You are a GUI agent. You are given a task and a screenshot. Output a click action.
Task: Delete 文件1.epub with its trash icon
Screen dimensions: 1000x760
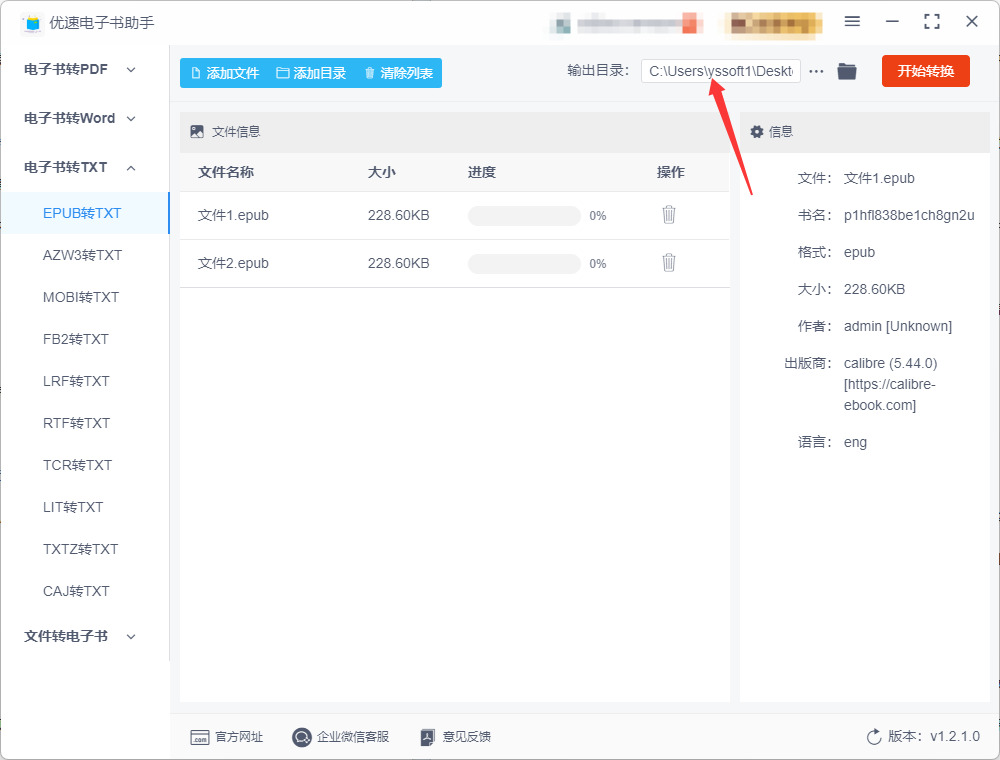pyautogui.click(x=668, y=215)
